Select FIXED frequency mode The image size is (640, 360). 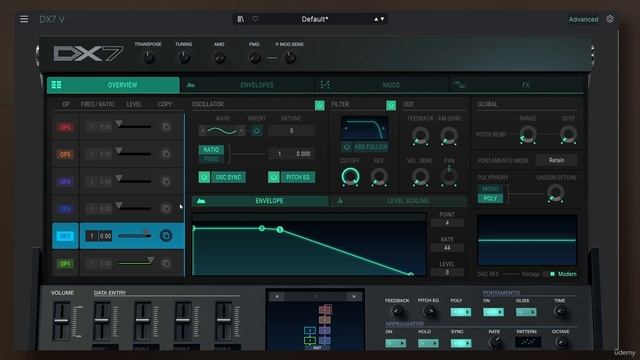click(211, 159)
